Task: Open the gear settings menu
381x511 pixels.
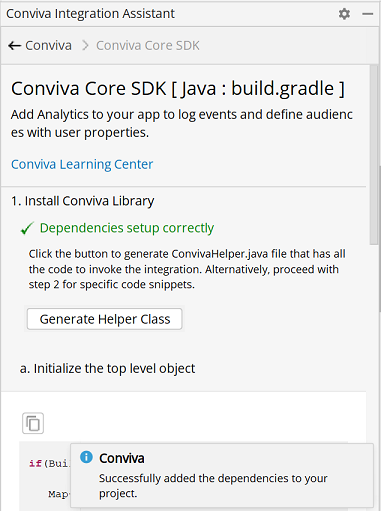Action: (344, 14)
